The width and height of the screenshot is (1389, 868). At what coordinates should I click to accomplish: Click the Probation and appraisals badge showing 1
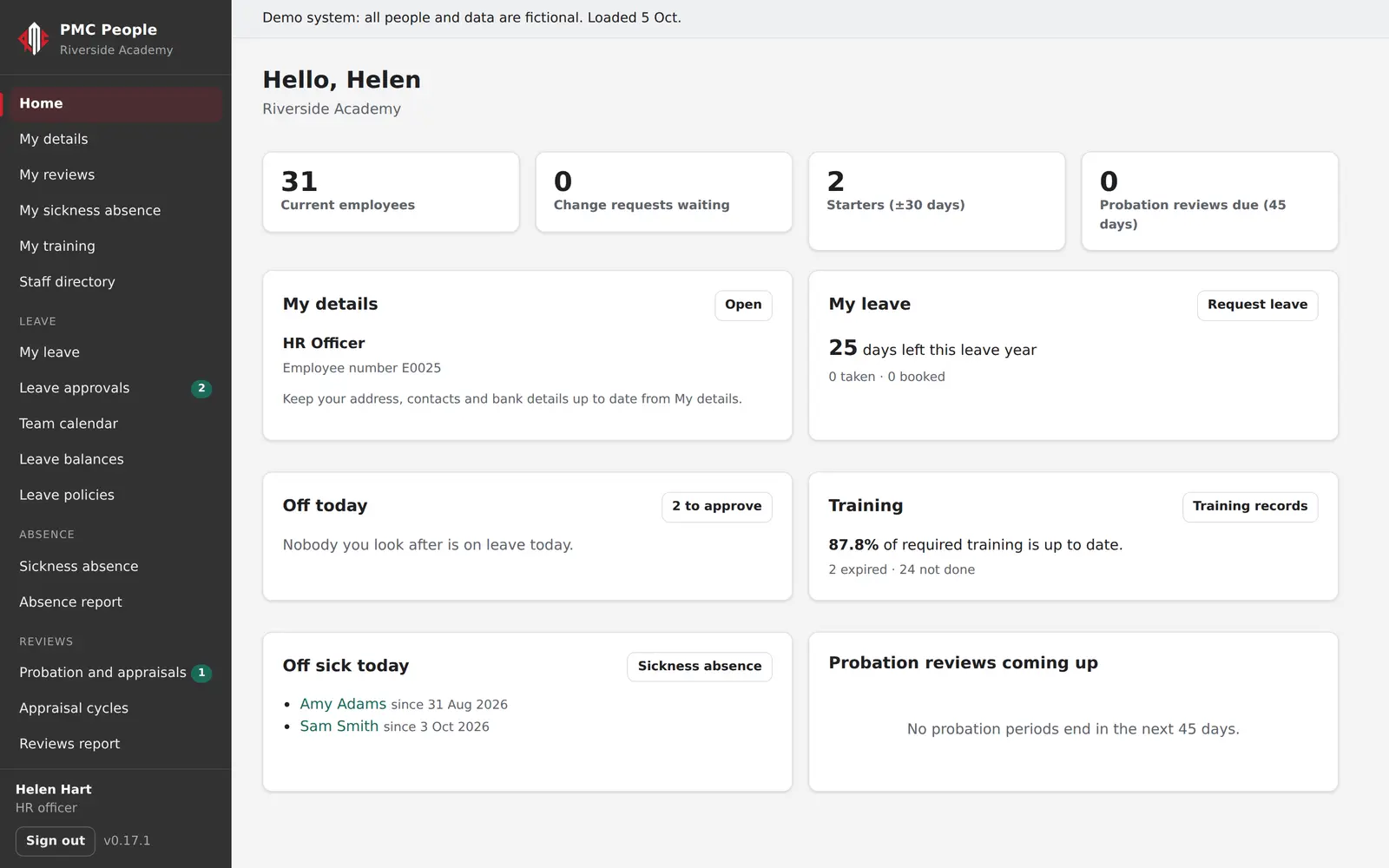click(201, 673)
